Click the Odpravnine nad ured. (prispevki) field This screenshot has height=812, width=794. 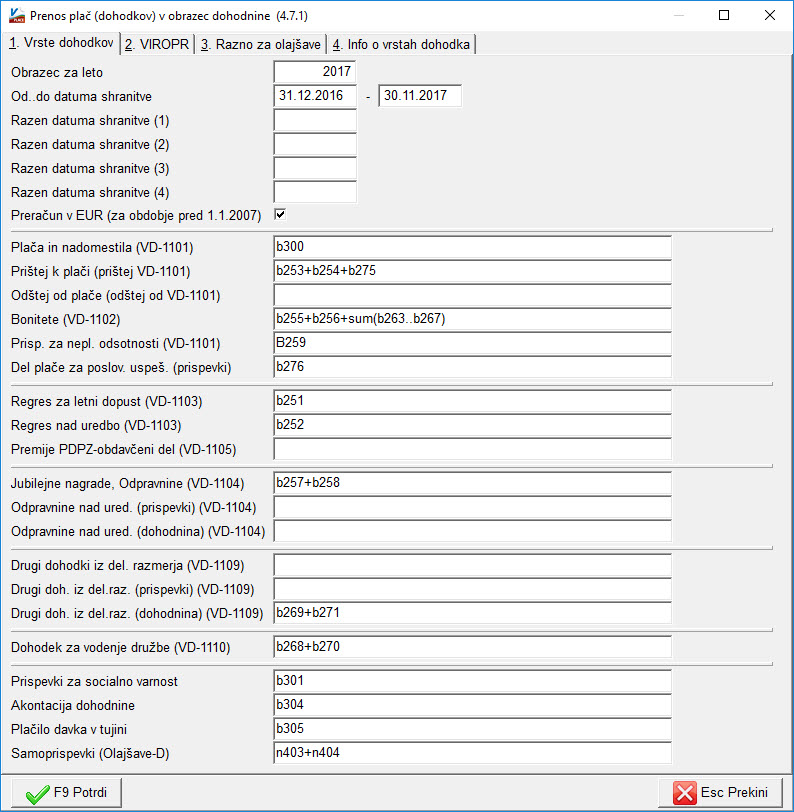pos(472,507)
